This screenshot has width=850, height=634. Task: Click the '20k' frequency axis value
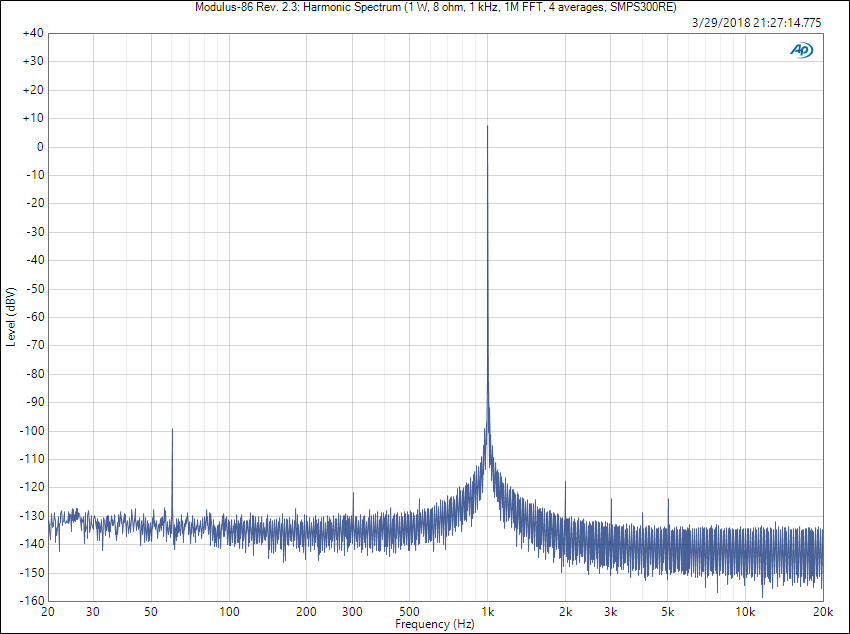823,612
